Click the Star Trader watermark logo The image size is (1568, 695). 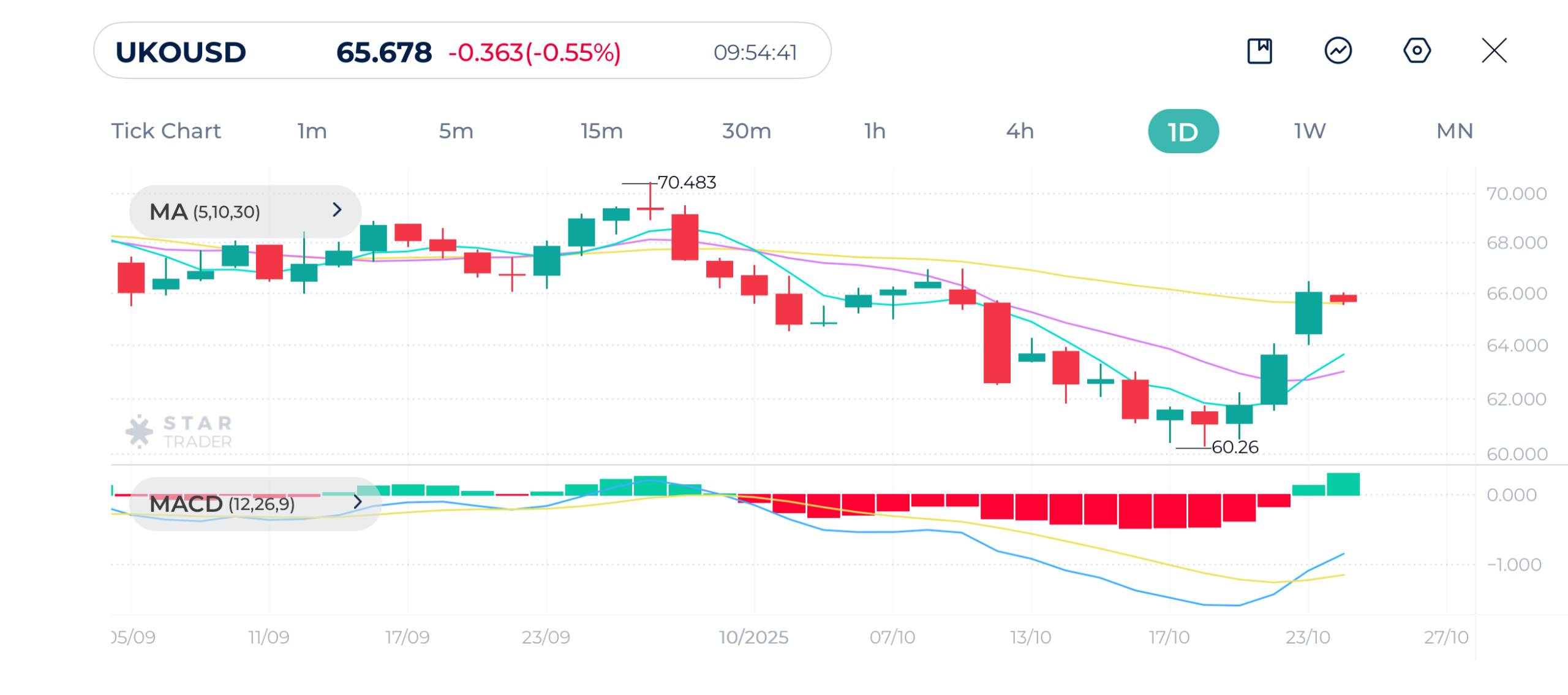click(179, 431)
